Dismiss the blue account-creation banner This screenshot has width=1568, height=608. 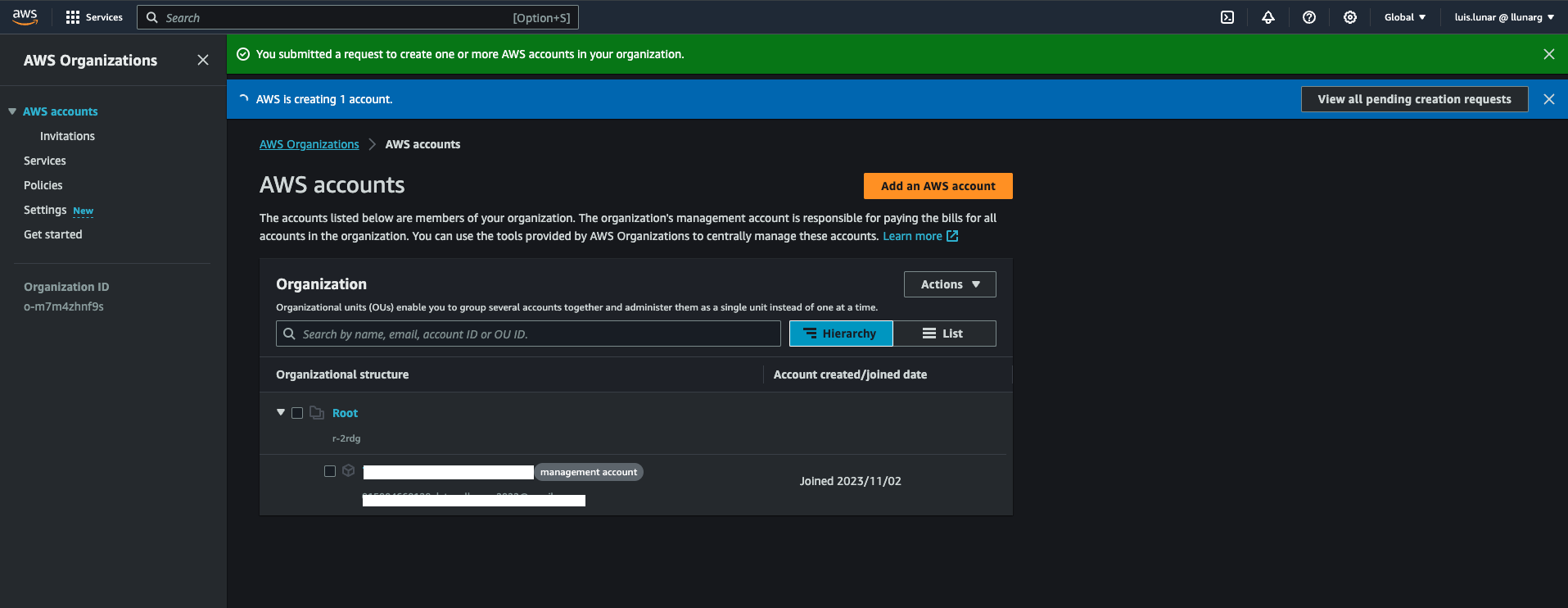pyautogui.click(x=1549, y=99)
